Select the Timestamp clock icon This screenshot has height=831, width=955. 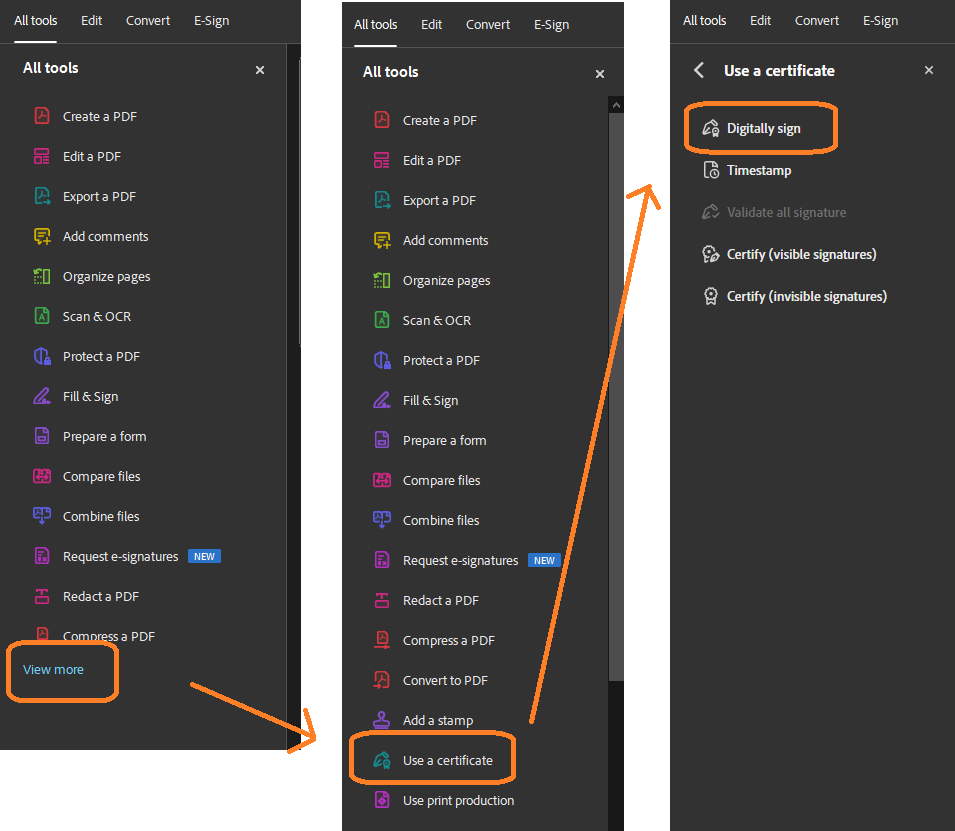click(711, 170)
